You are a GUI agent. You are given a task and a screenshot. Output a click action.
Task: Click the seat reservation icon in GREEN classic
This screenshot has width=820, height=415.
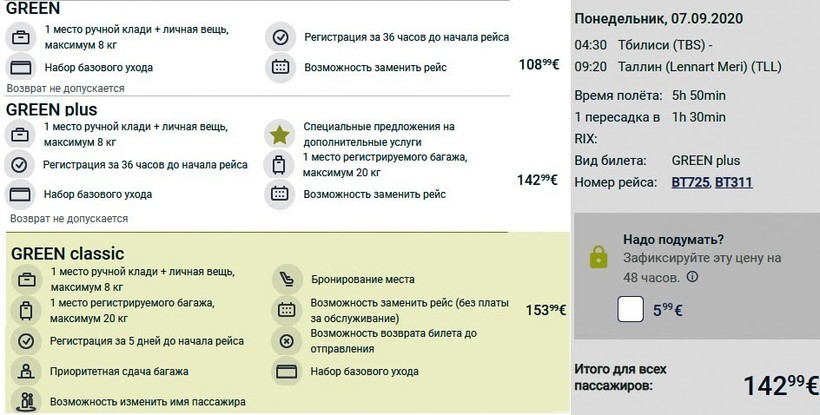tap(287, 280)
